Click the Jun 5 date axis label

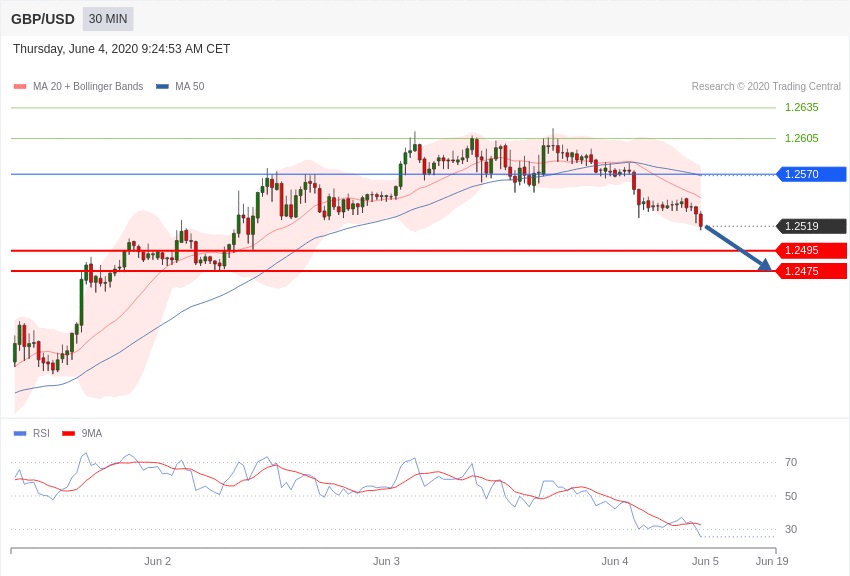coord(705,561)
